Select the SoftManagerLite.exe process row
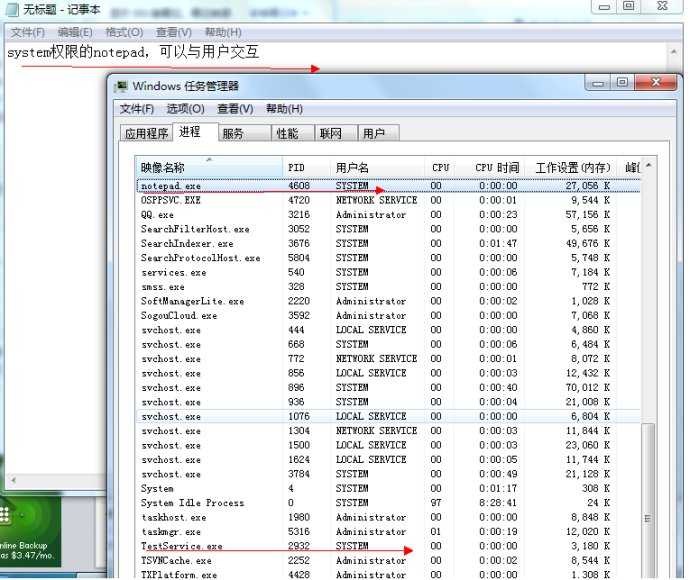Screen dimensions: 690x580 pos(388,301)
